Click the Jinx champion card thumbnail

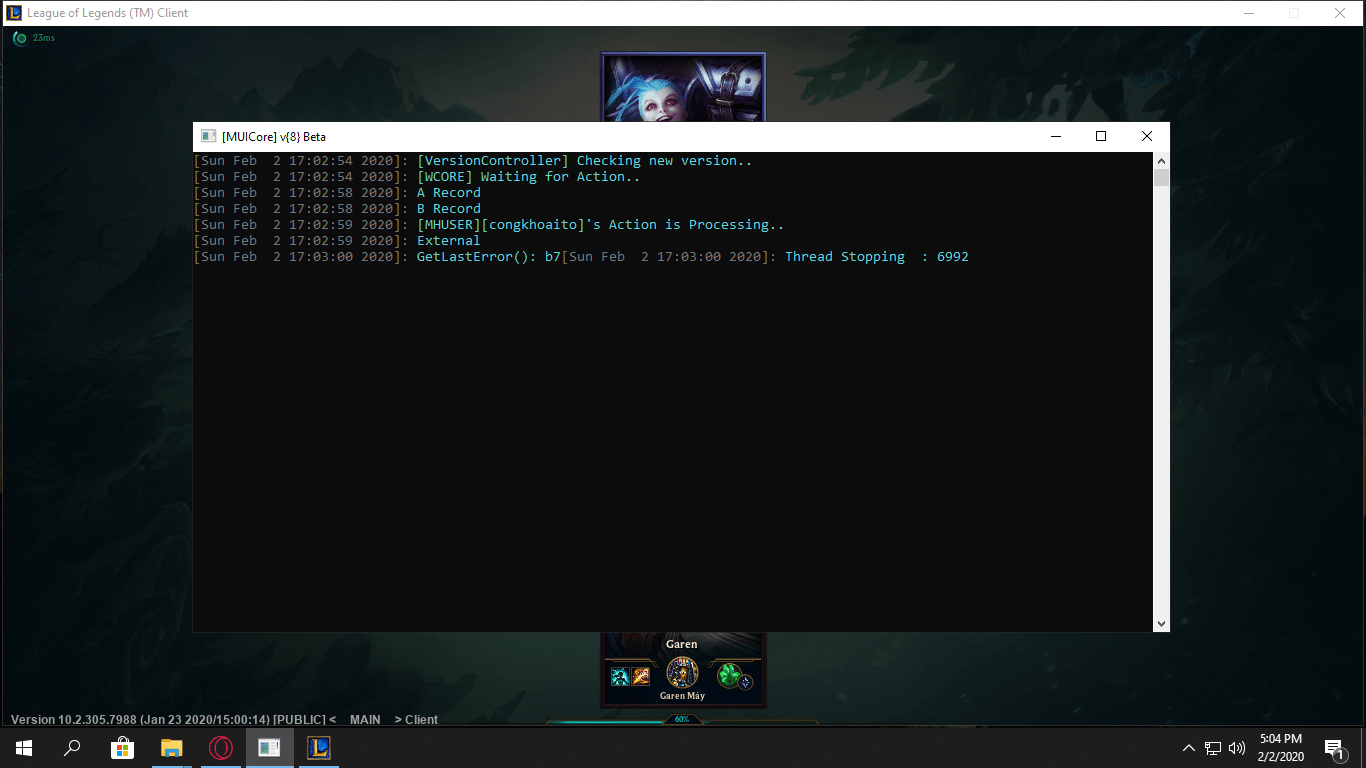(683, 88)
